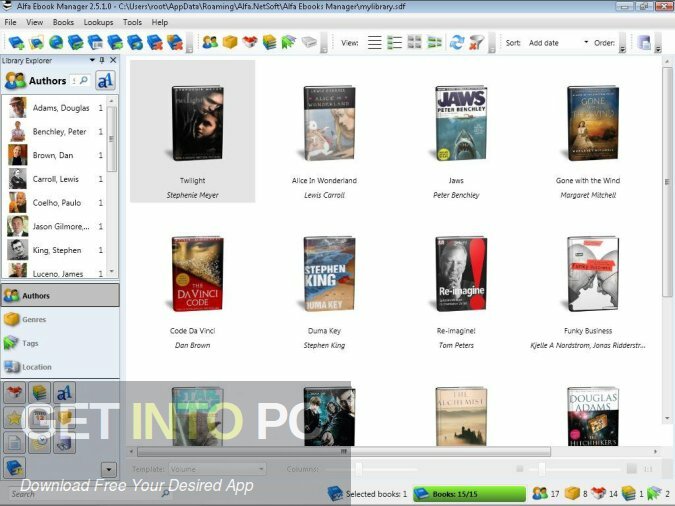Image resolution: width=675 pixels, height=506 pixels.
Task: Click the genres count box icon showing 8
Action: pyautogui.click(x=572, y=494)
